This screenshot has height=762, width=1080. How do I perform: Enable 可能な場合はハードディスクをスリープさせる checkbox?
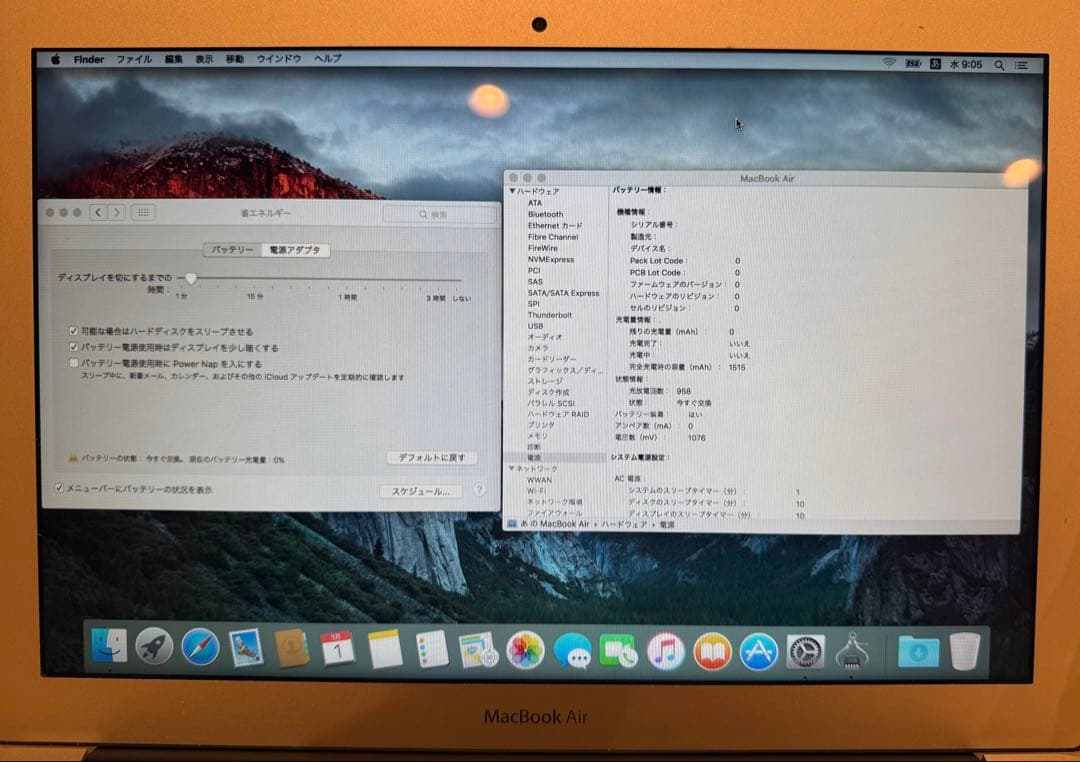pyautogui.click(x=74, y=331)
